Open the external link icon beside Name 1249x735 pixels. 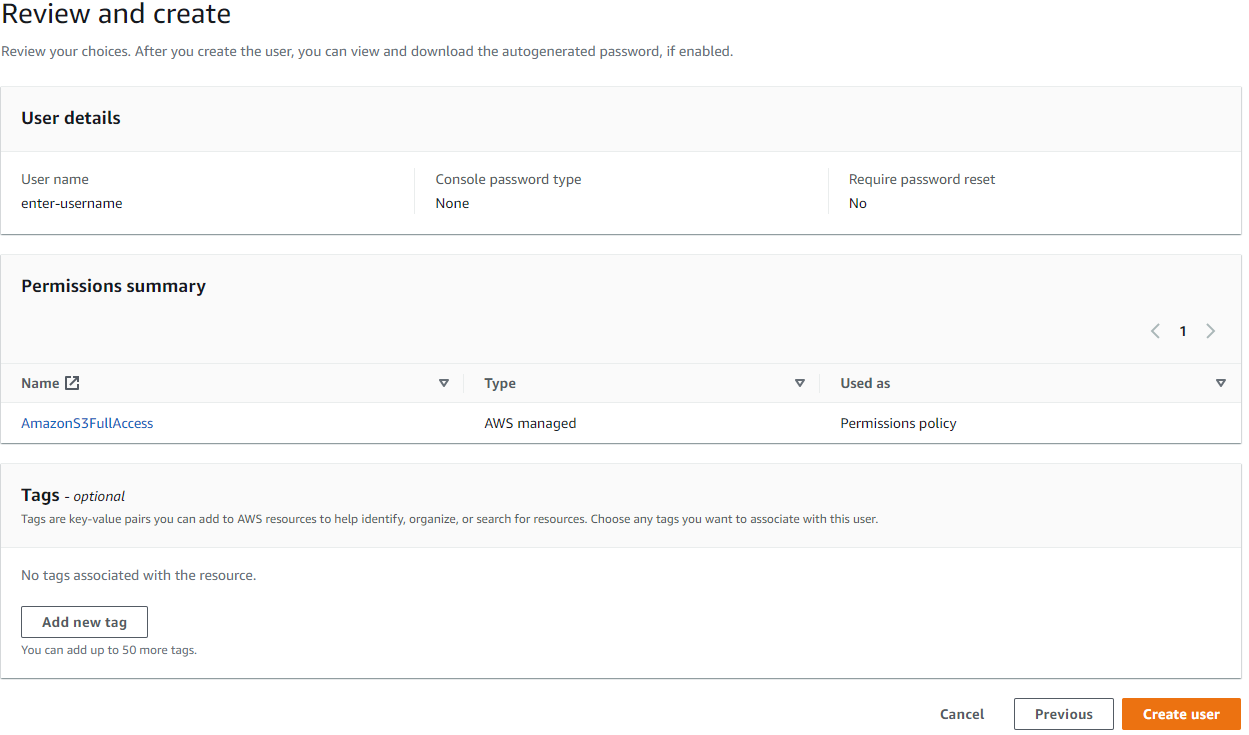pyautogui.click(x=72, y=383)
